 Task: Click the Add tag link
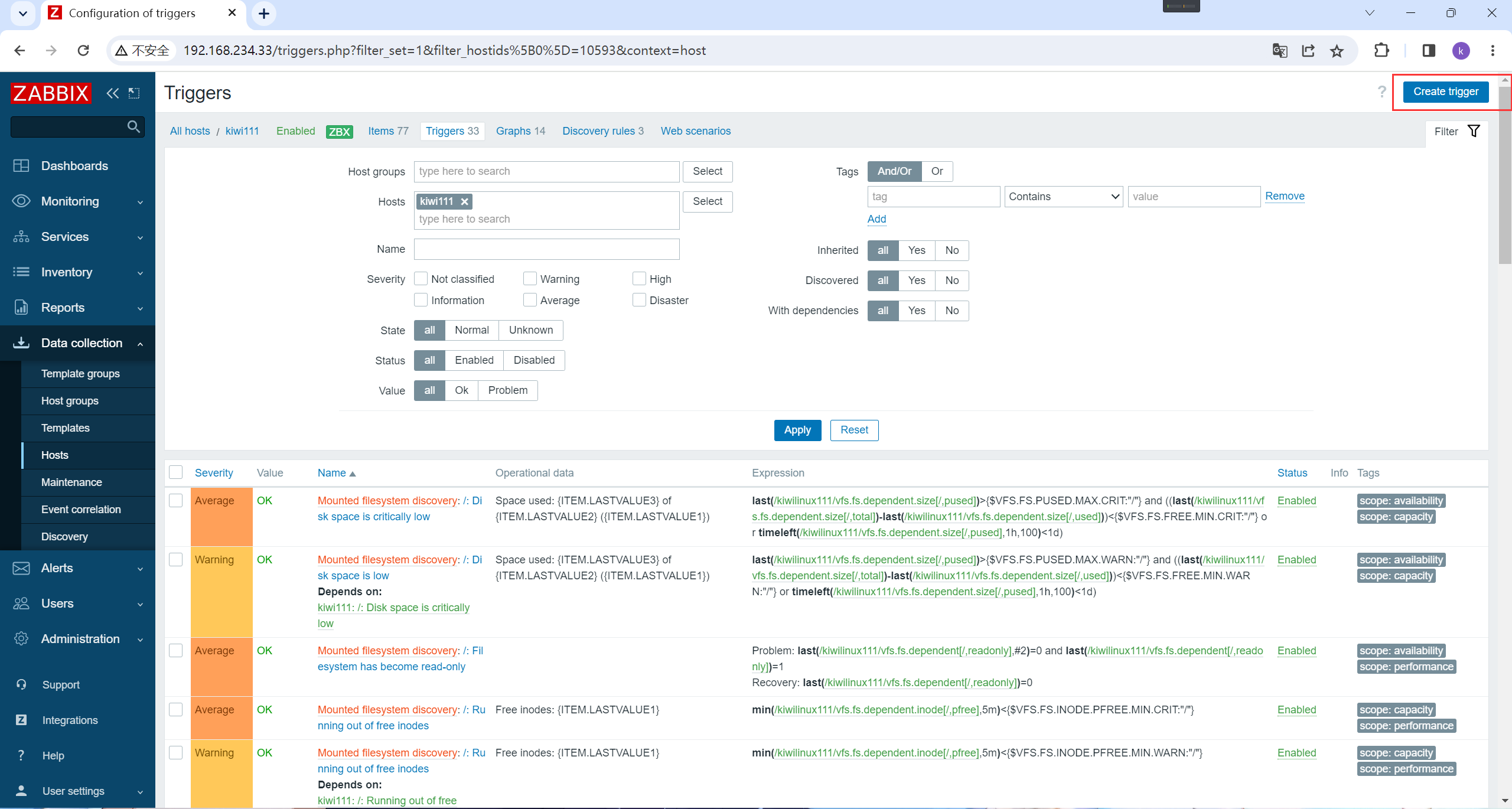(x=876, y=219)
